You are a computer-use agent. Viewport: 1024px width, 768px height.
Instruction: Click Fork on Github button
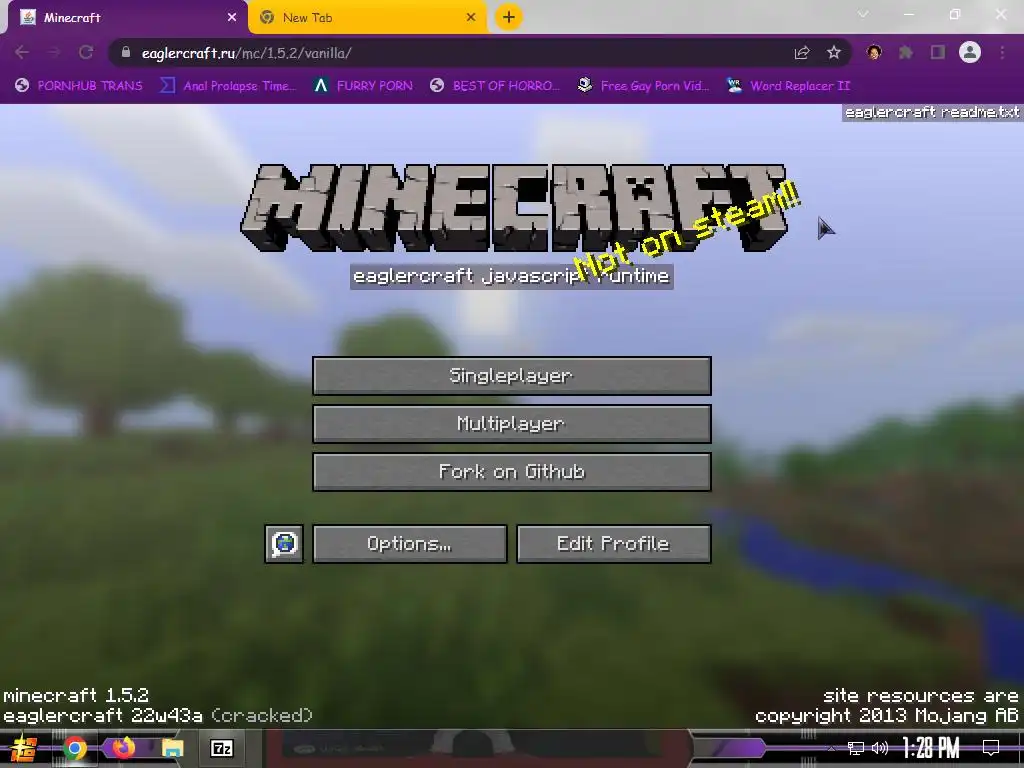[x=511, y=472]
